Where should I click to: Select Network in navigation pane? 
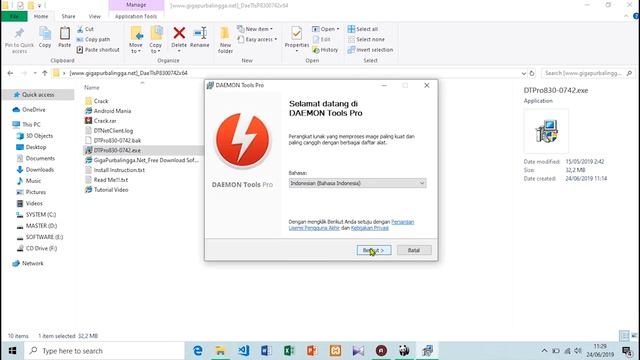33,264
